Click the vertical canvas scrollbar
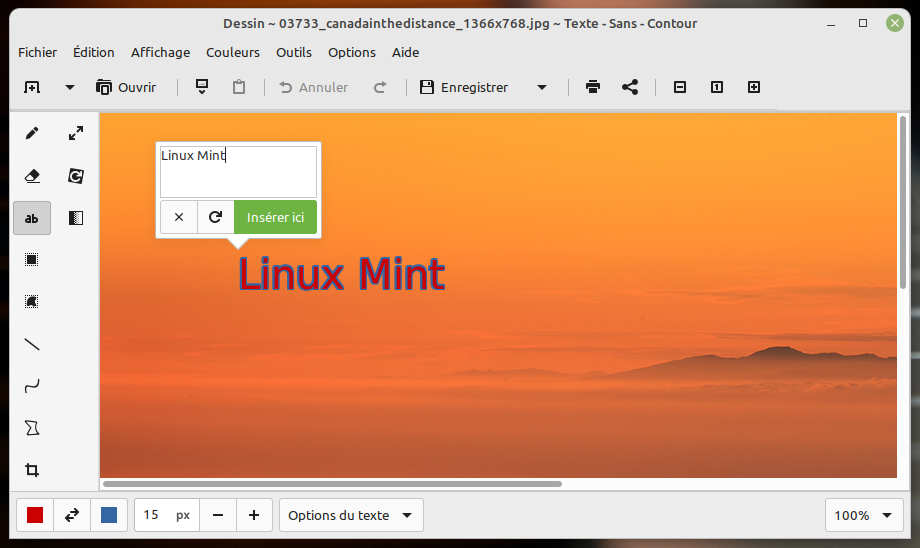 click(x=903, y=202)
